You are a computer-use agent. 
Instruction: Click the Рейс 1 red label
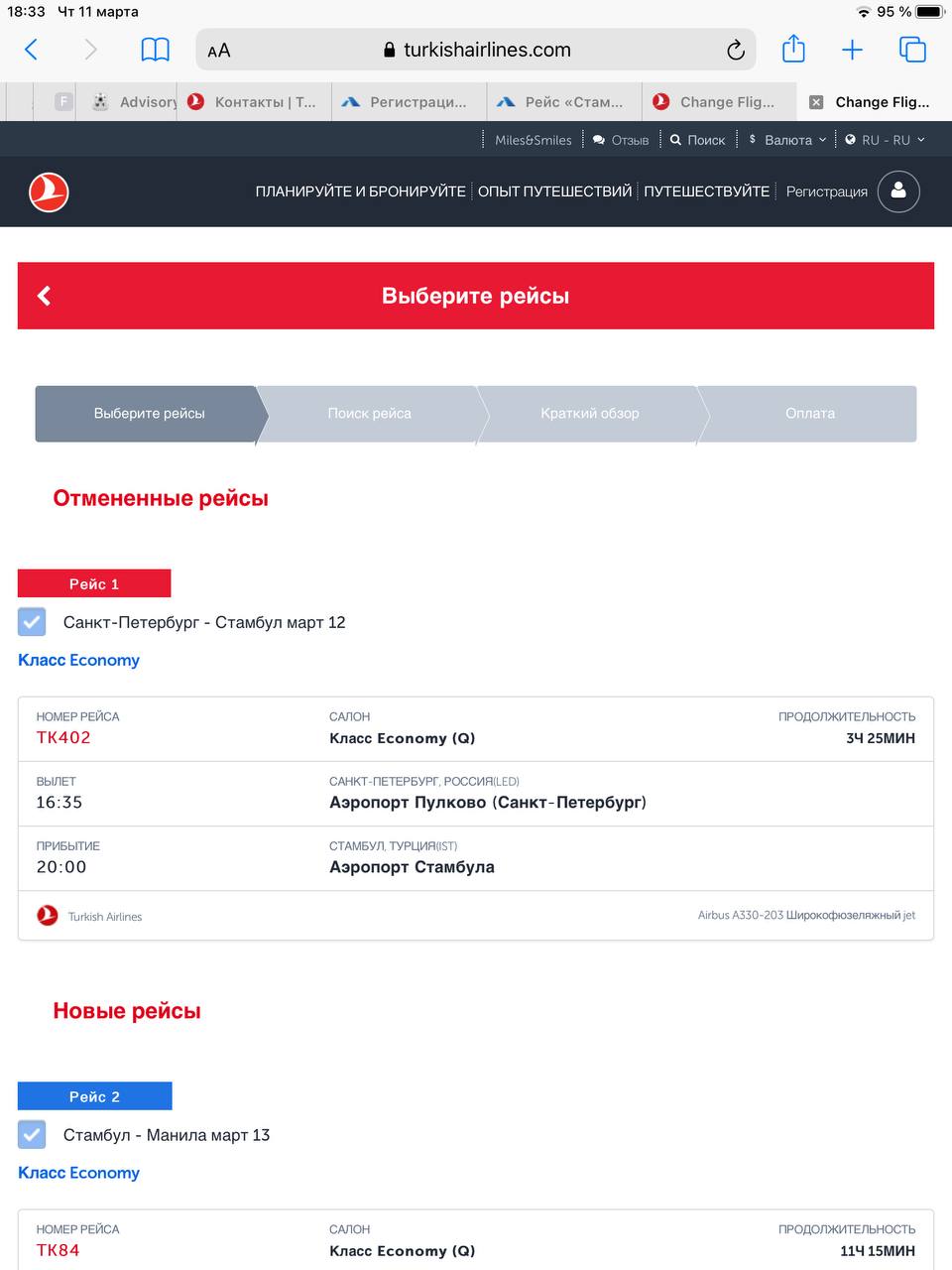[94, 583]
